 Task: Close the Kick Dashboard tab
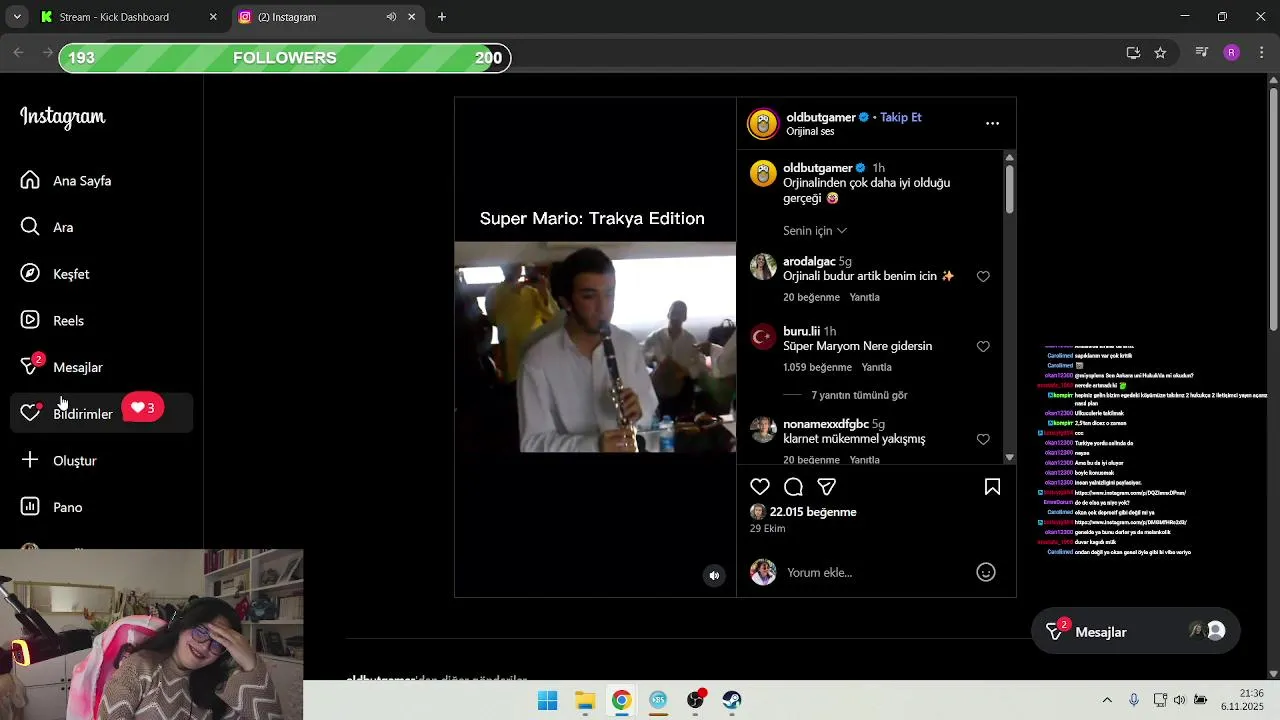point(213,17)
